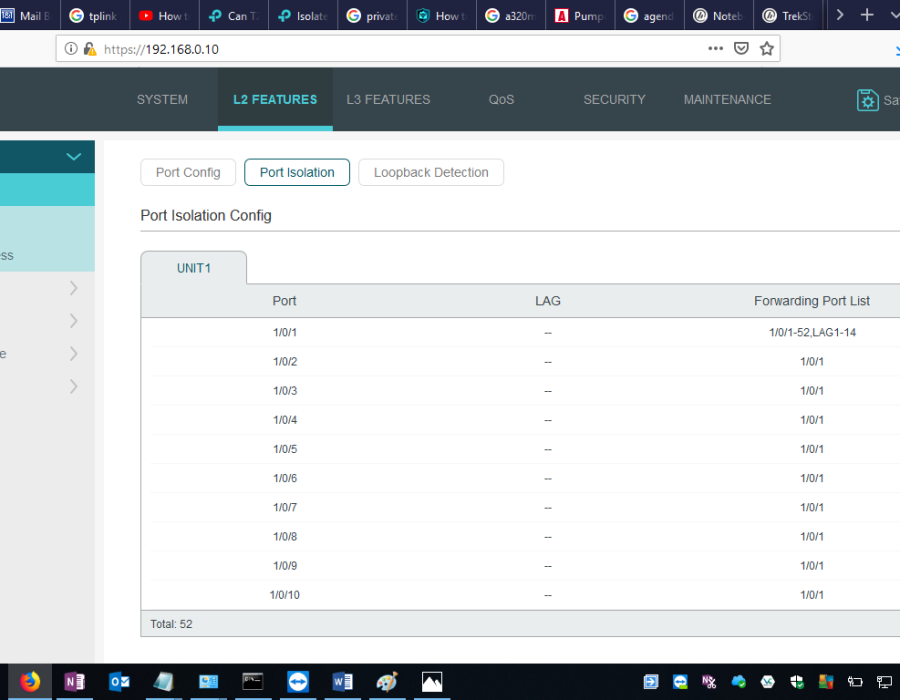
Task: Open Paint from the taskbar
Action: (x=387, y=682)
